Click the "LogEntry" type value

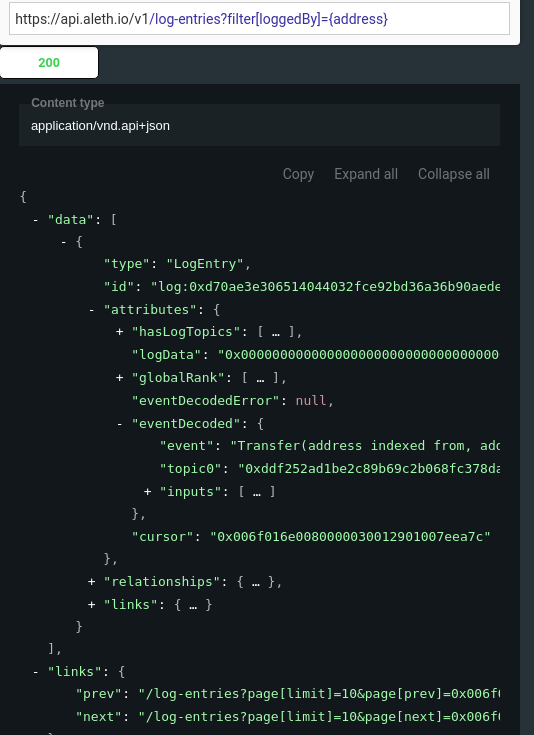coord(205,264)
